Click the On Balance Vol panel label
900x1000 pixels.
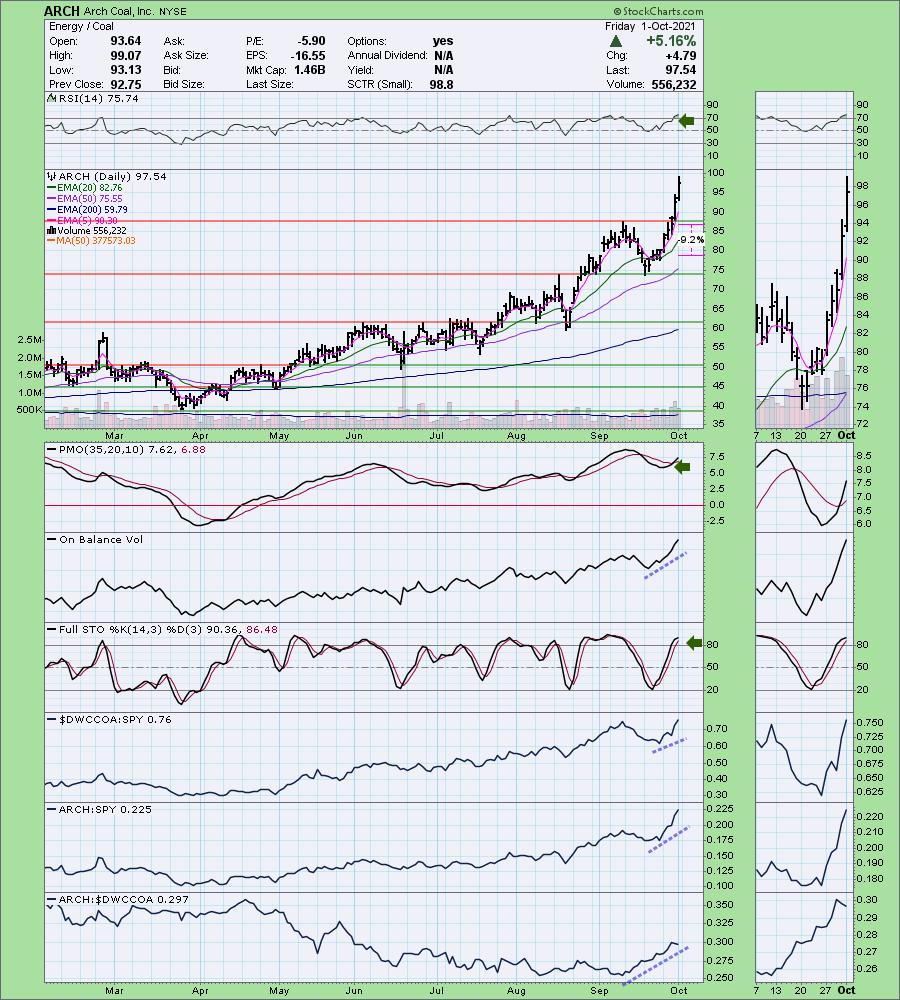tap(101, 540)
